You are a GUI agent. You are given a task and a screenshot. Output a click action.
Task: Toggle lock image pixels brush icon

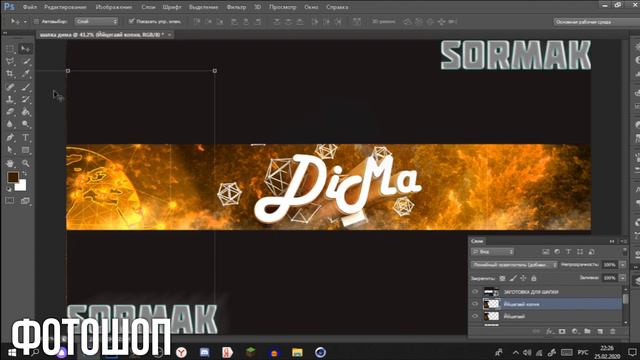click(x=513, y=278)
